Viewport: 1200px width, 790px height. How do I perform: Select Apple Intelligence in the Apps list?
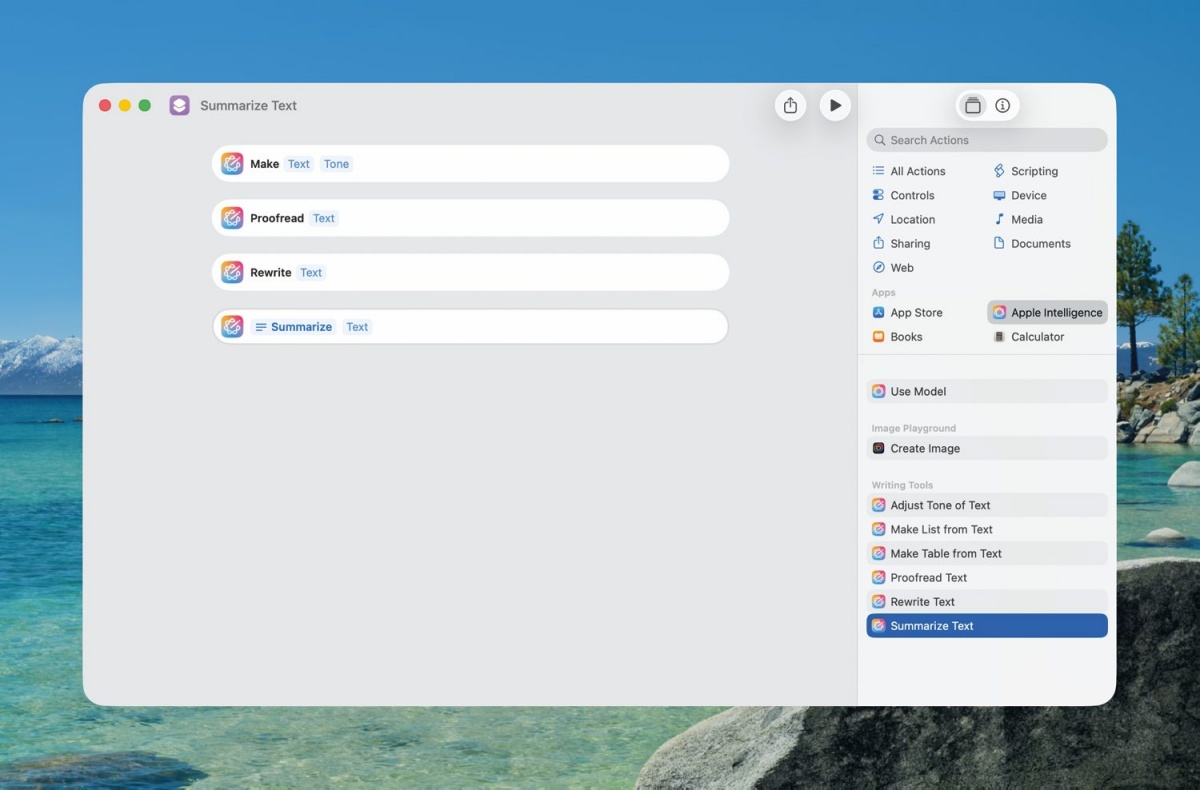click(1047, 312)
